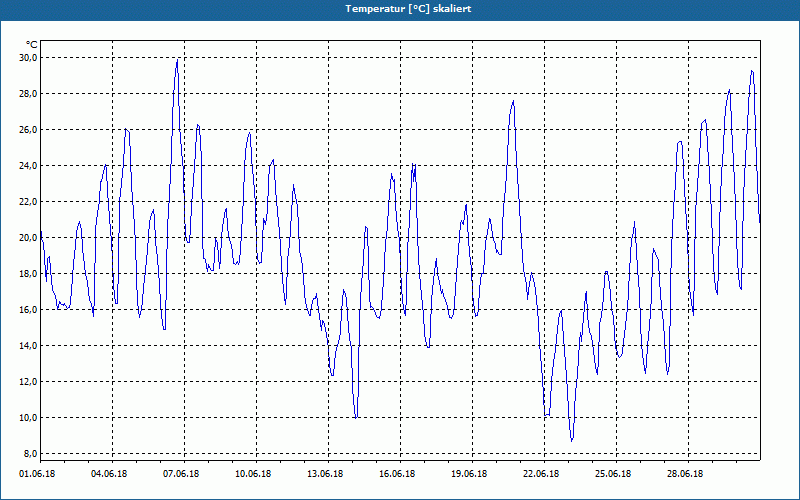
Task: Click the 30°C temperature peak near 07.06.18
Action: 177,60
